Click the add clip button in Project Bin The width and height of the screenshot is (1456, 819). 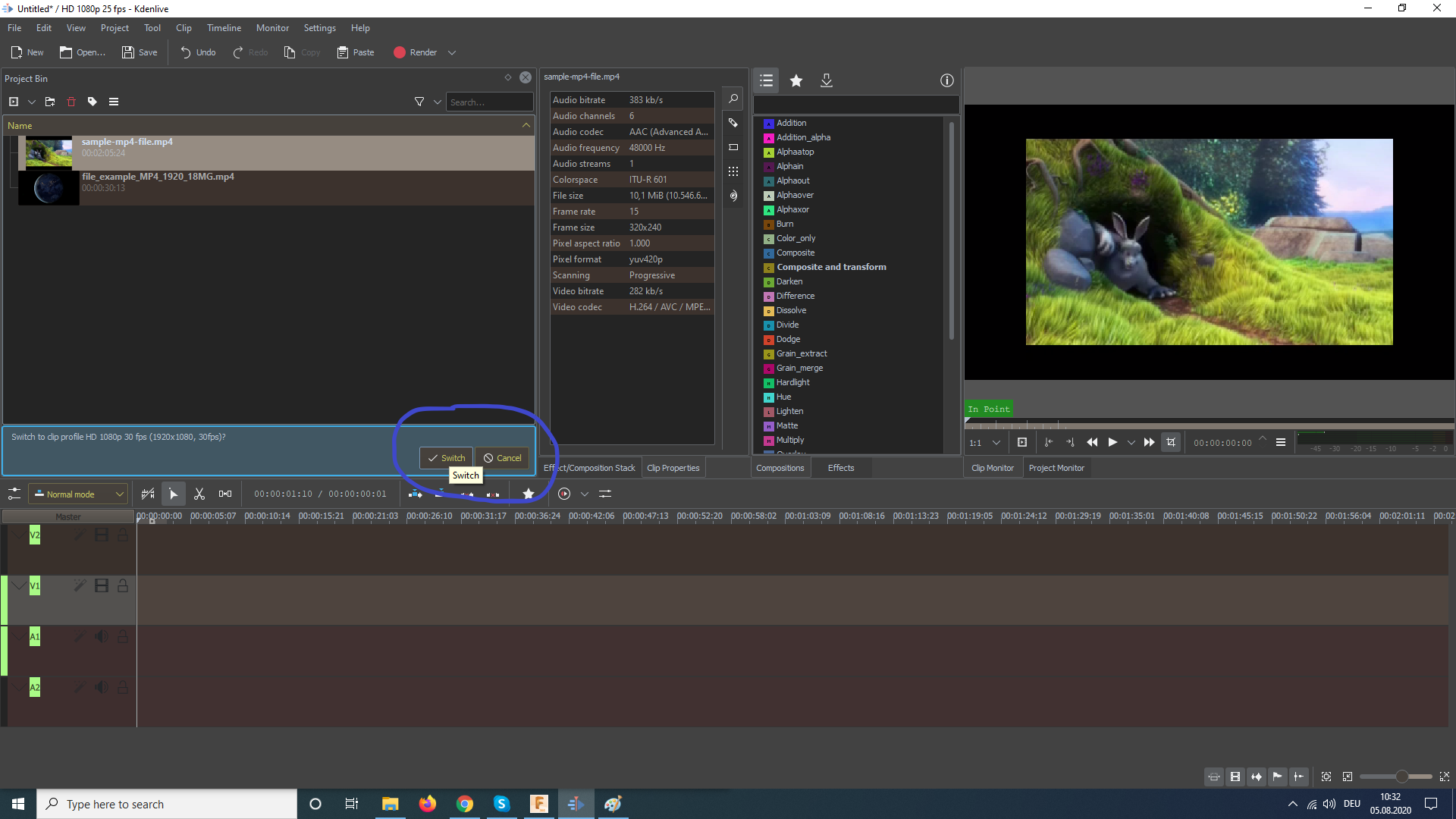coord(14,102)
